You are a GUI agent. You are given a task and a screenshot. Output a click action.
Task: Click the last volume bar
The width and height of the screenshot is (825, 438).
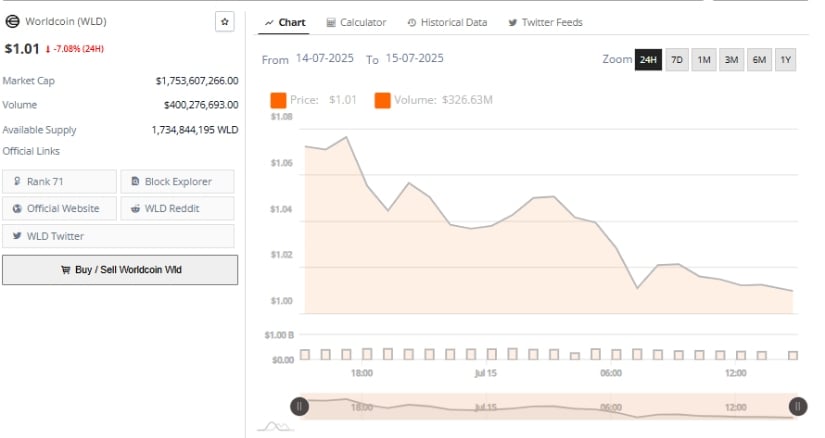point(793,356)
